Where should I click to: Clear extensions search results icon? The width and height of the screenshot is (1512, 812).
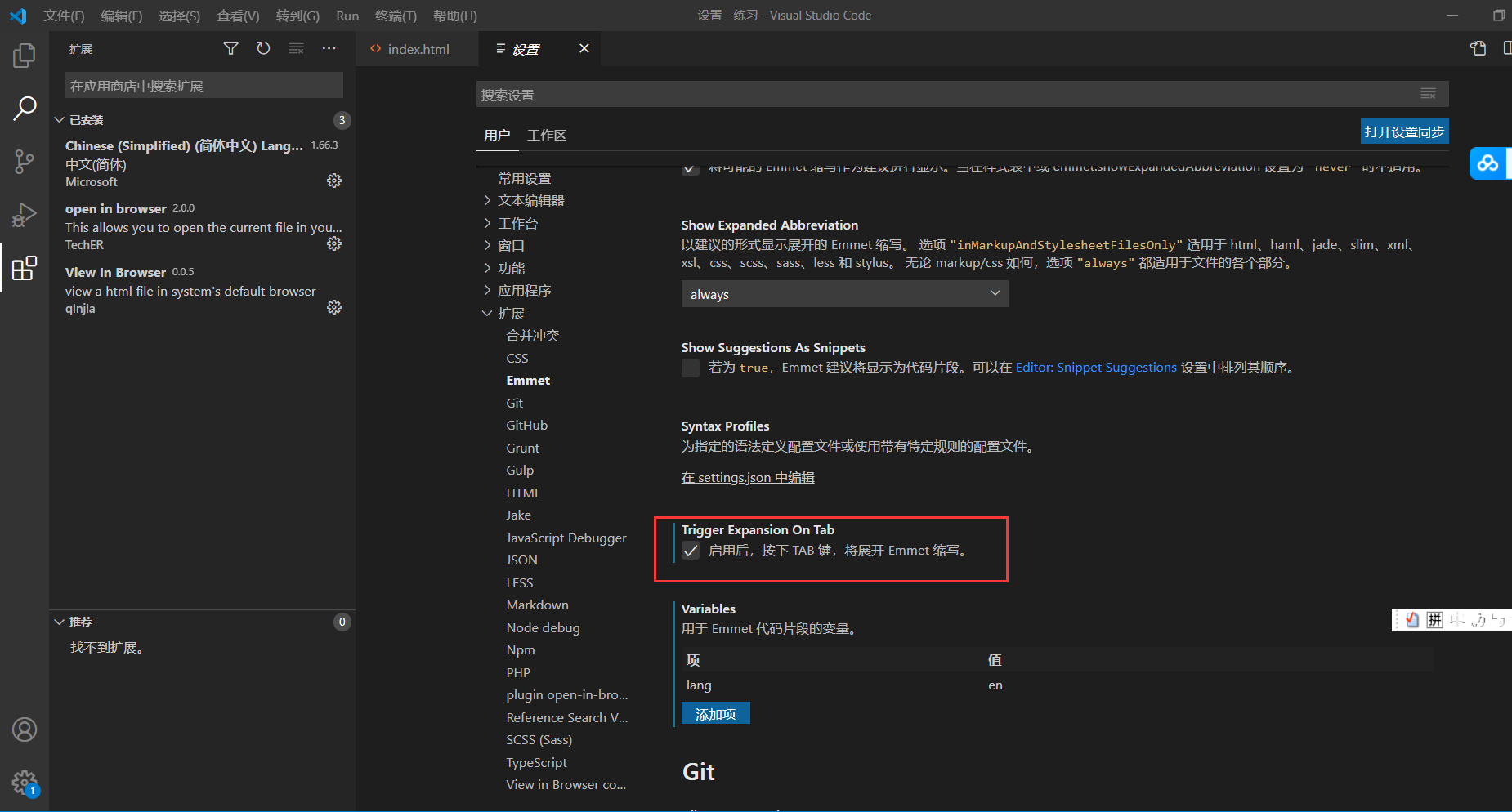tap(296, 49)
